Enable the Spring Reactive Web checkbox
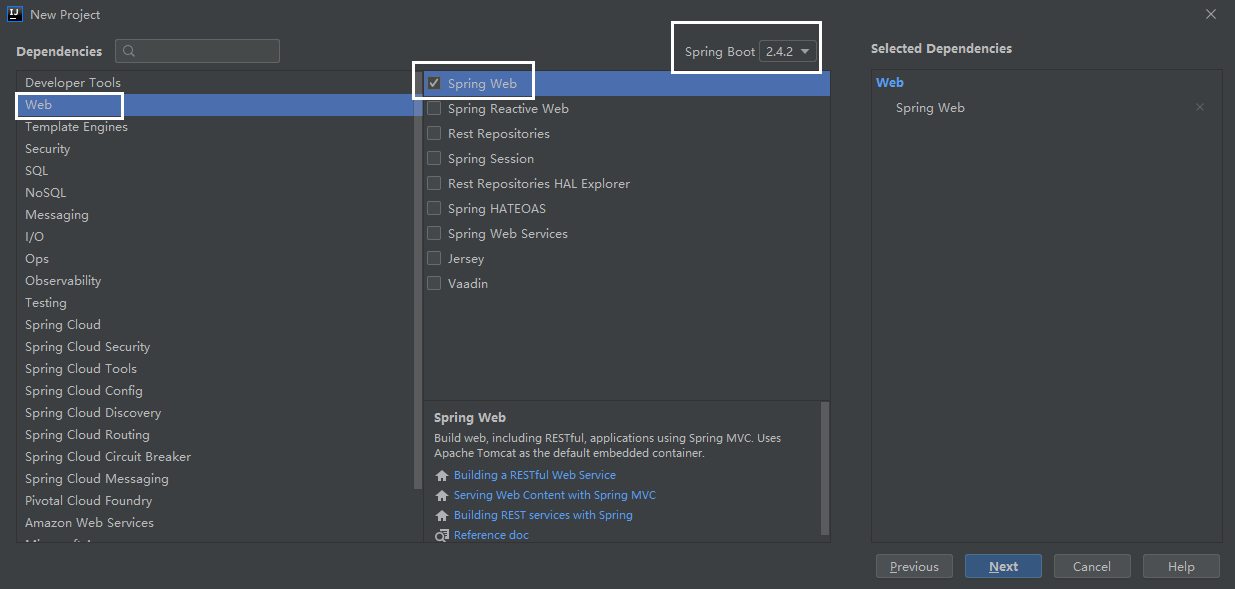The image size is (1235, 589). click(434, 109)
